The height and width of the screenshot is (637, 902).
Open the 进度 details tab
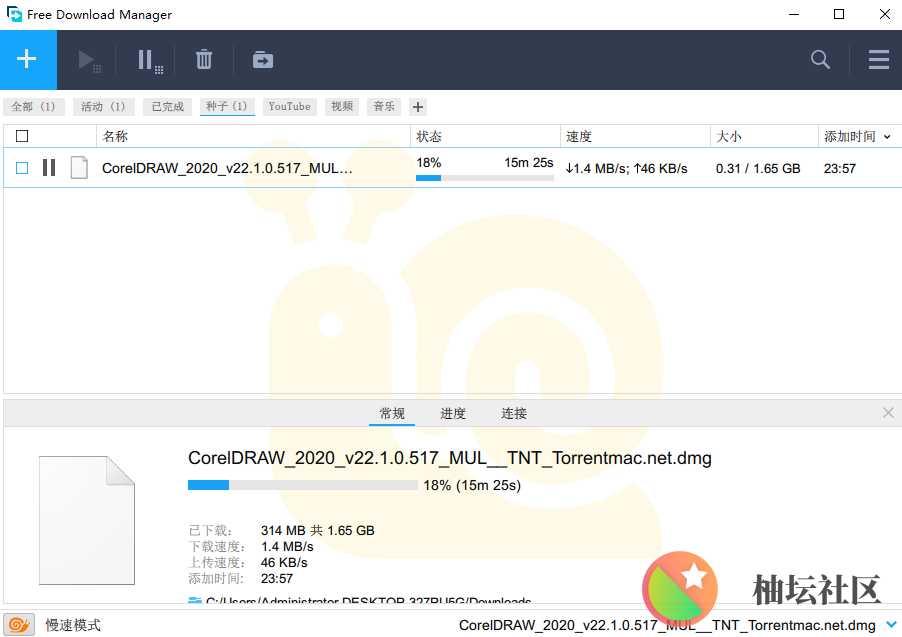pyautogui.click(x=453, y=413)
